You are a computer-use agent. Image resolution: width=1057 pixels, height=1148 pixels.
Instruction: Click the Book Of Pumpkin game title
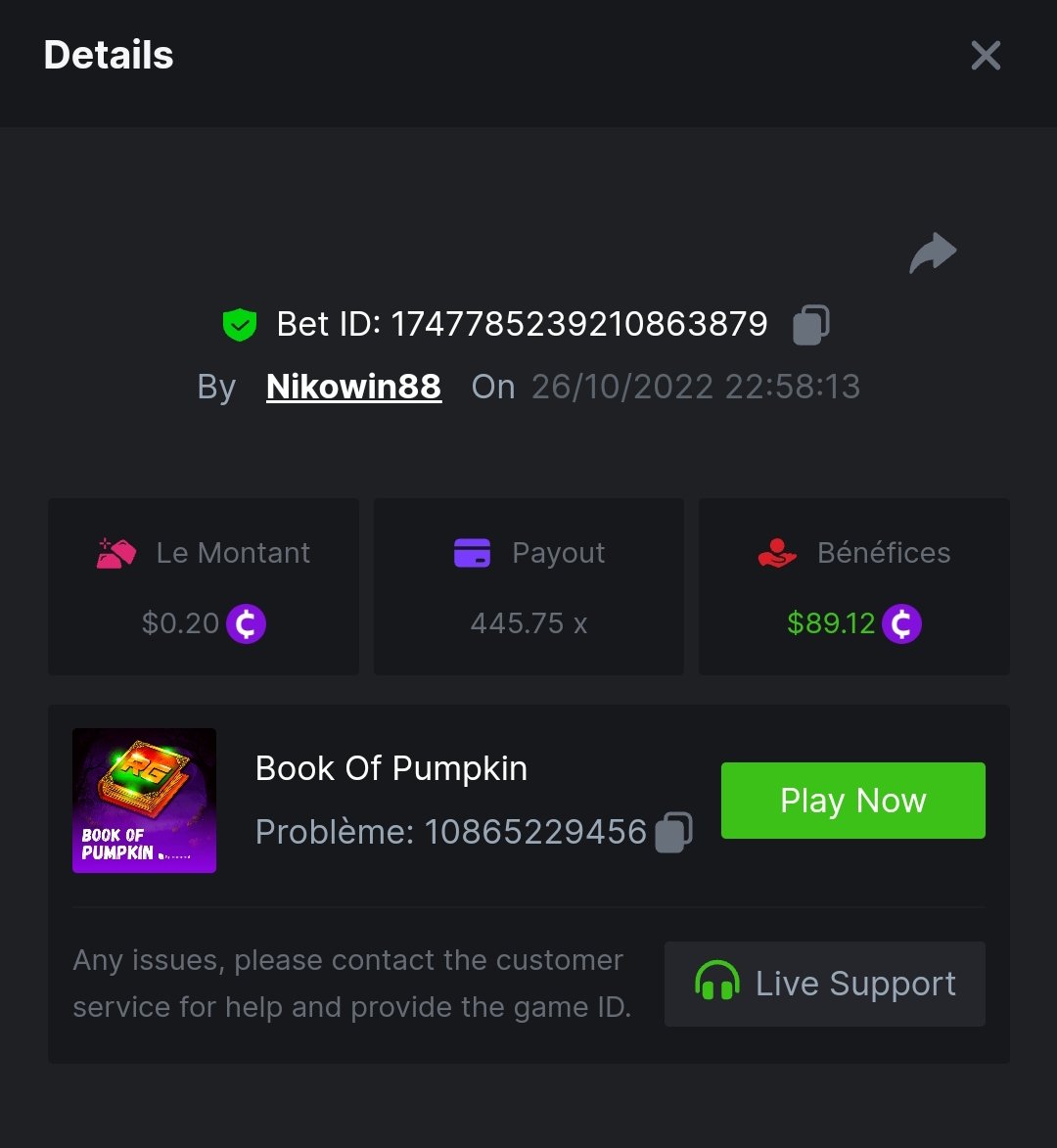(x=391, y=769)
